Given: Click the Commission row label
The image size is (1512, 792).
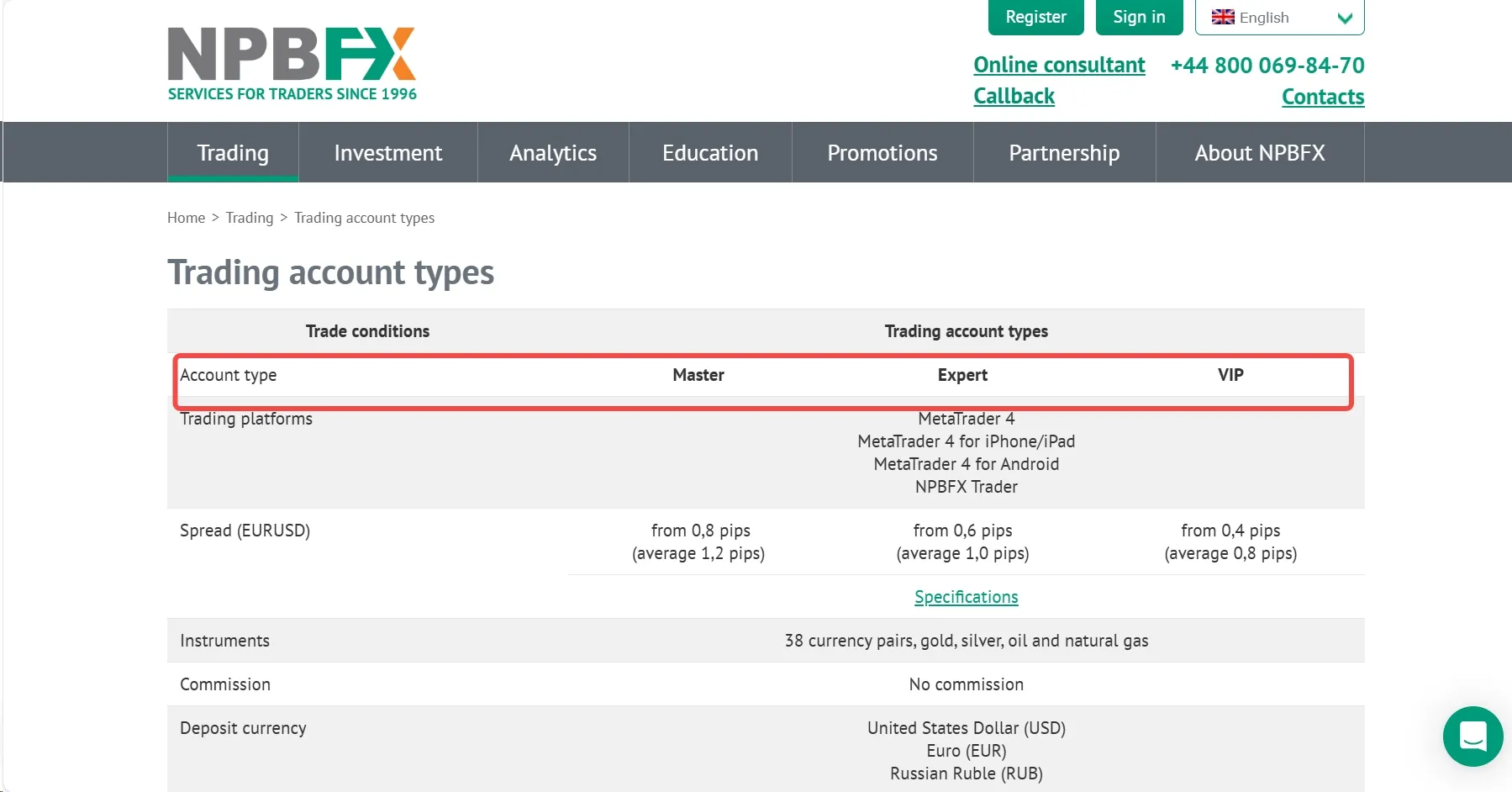Looking at the screenshot, I should (x=225, y=684).
